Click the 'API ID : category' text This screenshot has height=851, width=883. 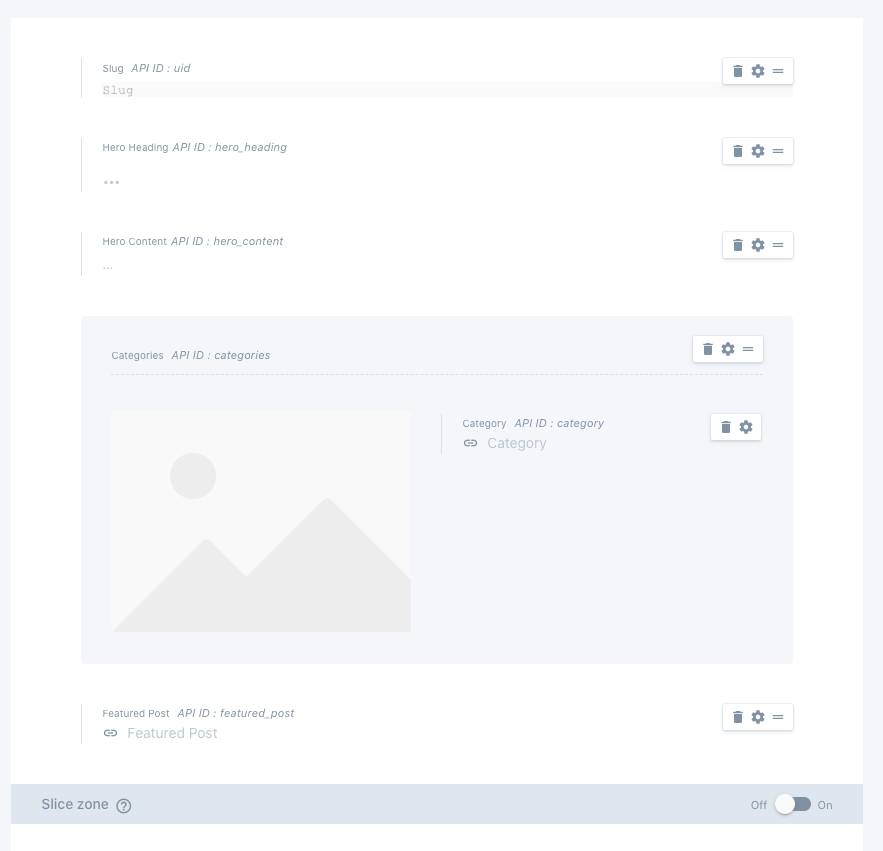[559, 423]
